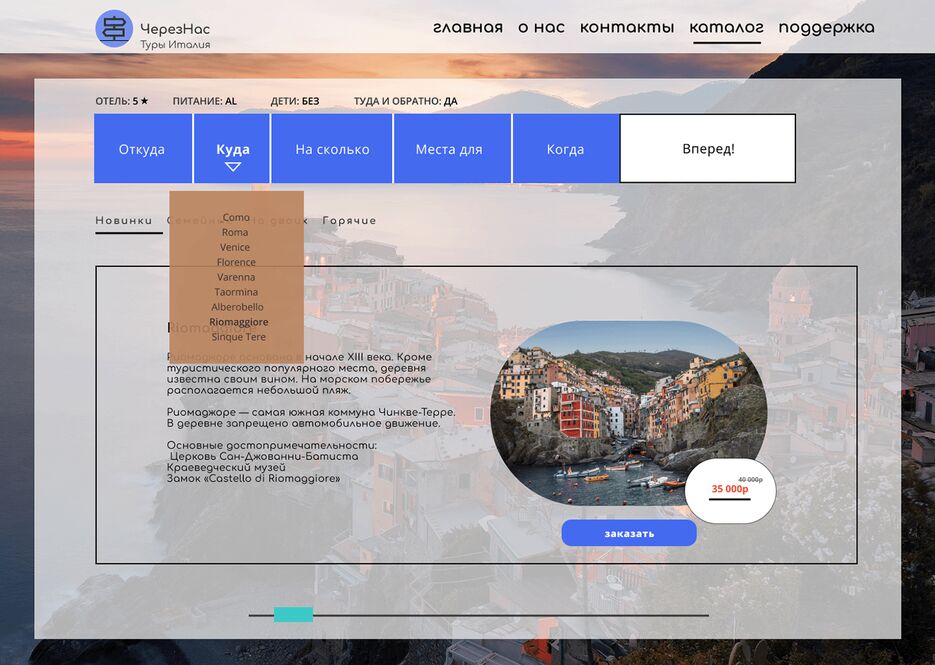935x665 pixels.
Task: Click the Краеведческий музей line
Action: pyautogui.click(x=227, y=468)
